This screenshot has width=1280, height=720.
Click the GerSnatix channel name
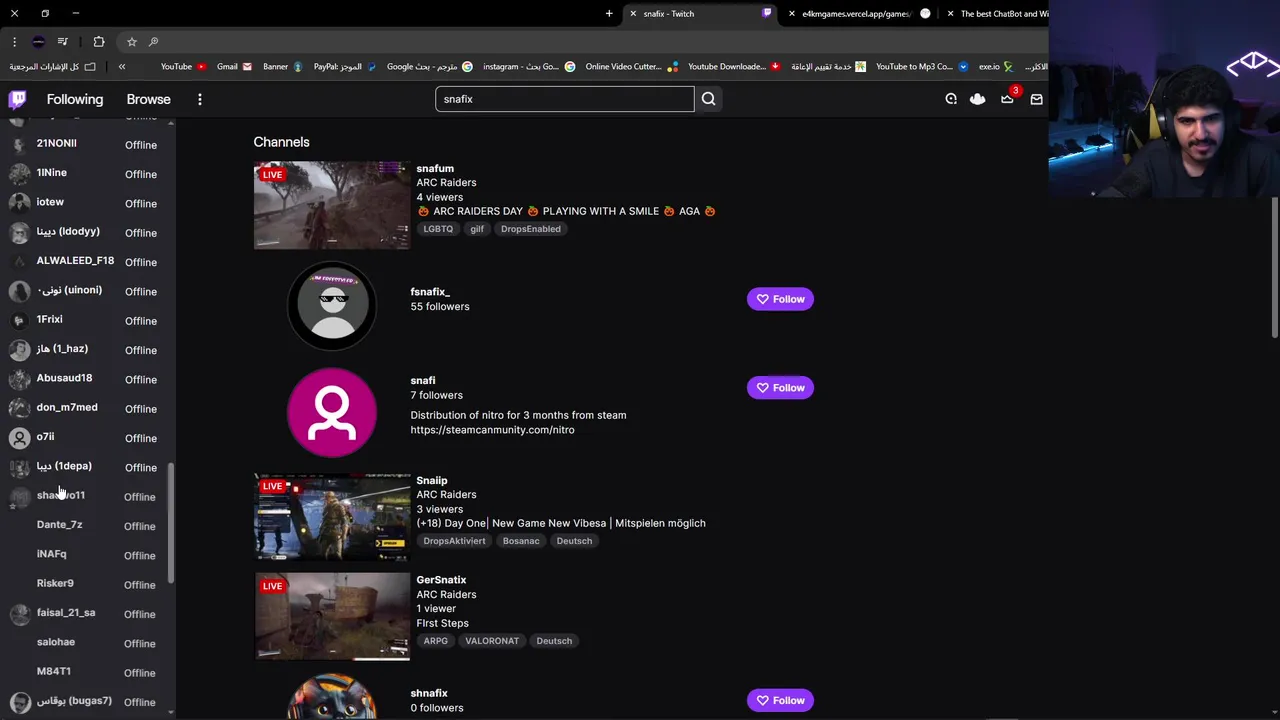pyautogui.click(x=441, y=580)
